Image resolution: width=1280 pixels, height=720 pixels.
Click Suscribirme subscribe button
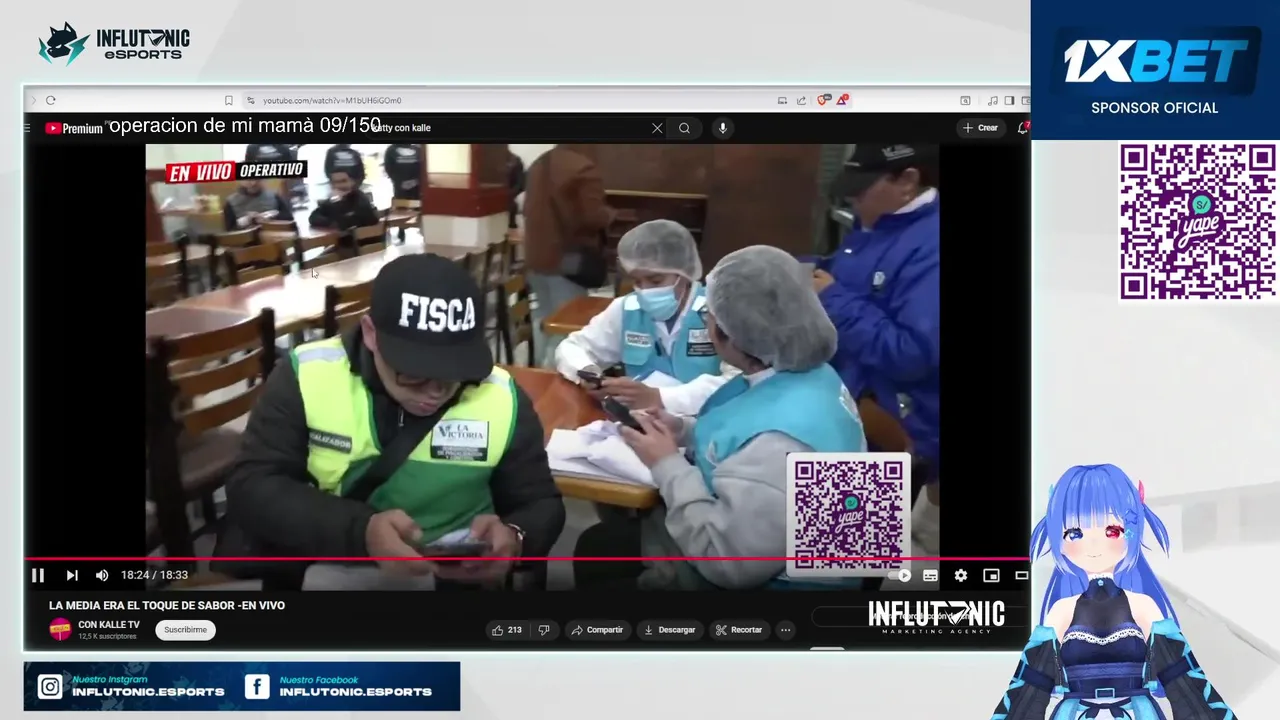click(x=185, y=630)
